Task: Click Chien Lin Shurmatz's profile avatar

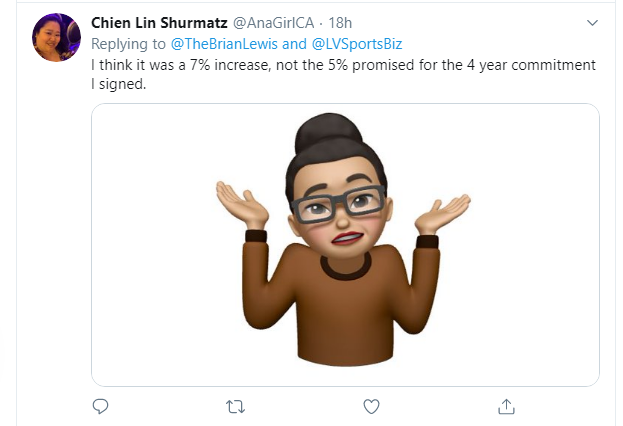Action: [57, 37]
